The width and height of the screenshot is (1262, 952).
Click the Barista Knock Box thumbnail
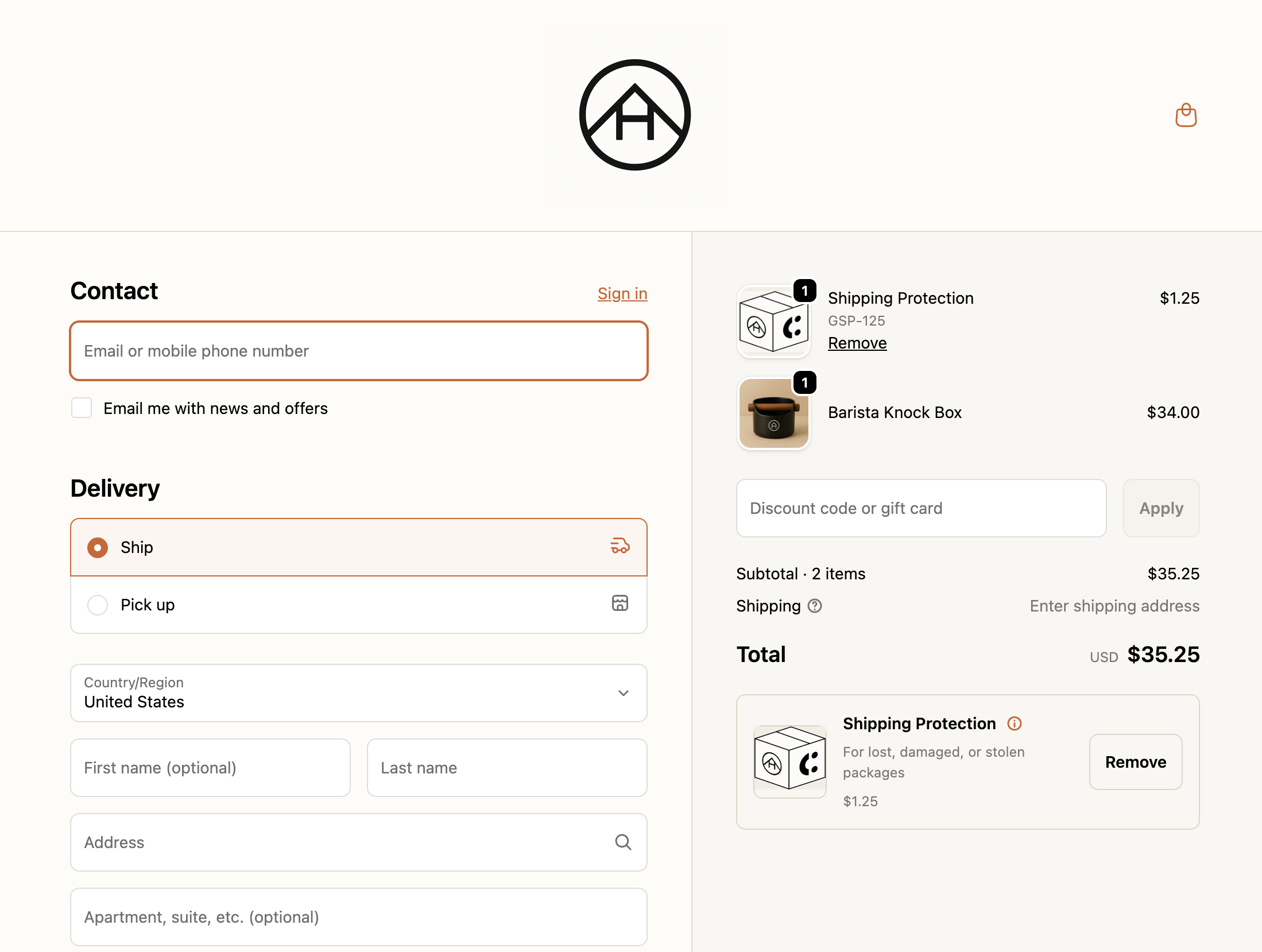pyautogui.click(x=773, y=413)
